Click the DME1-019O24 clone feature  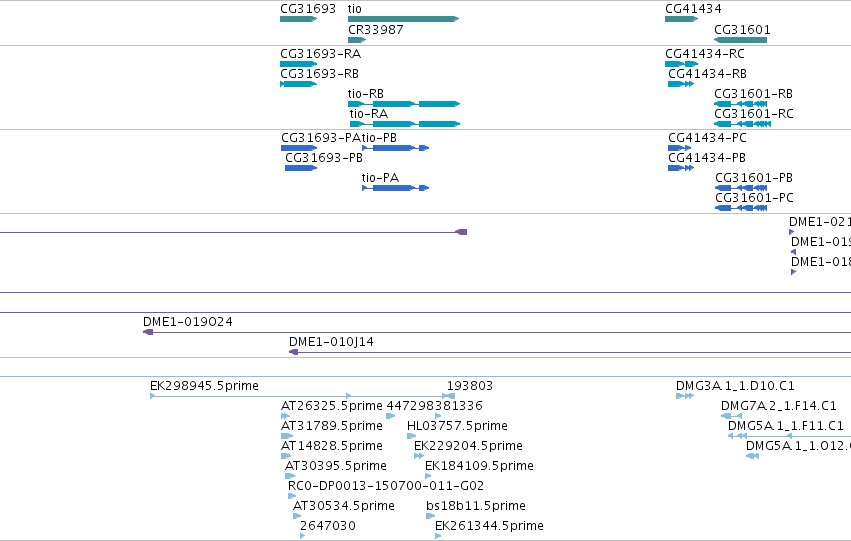(x=497, y=332)
